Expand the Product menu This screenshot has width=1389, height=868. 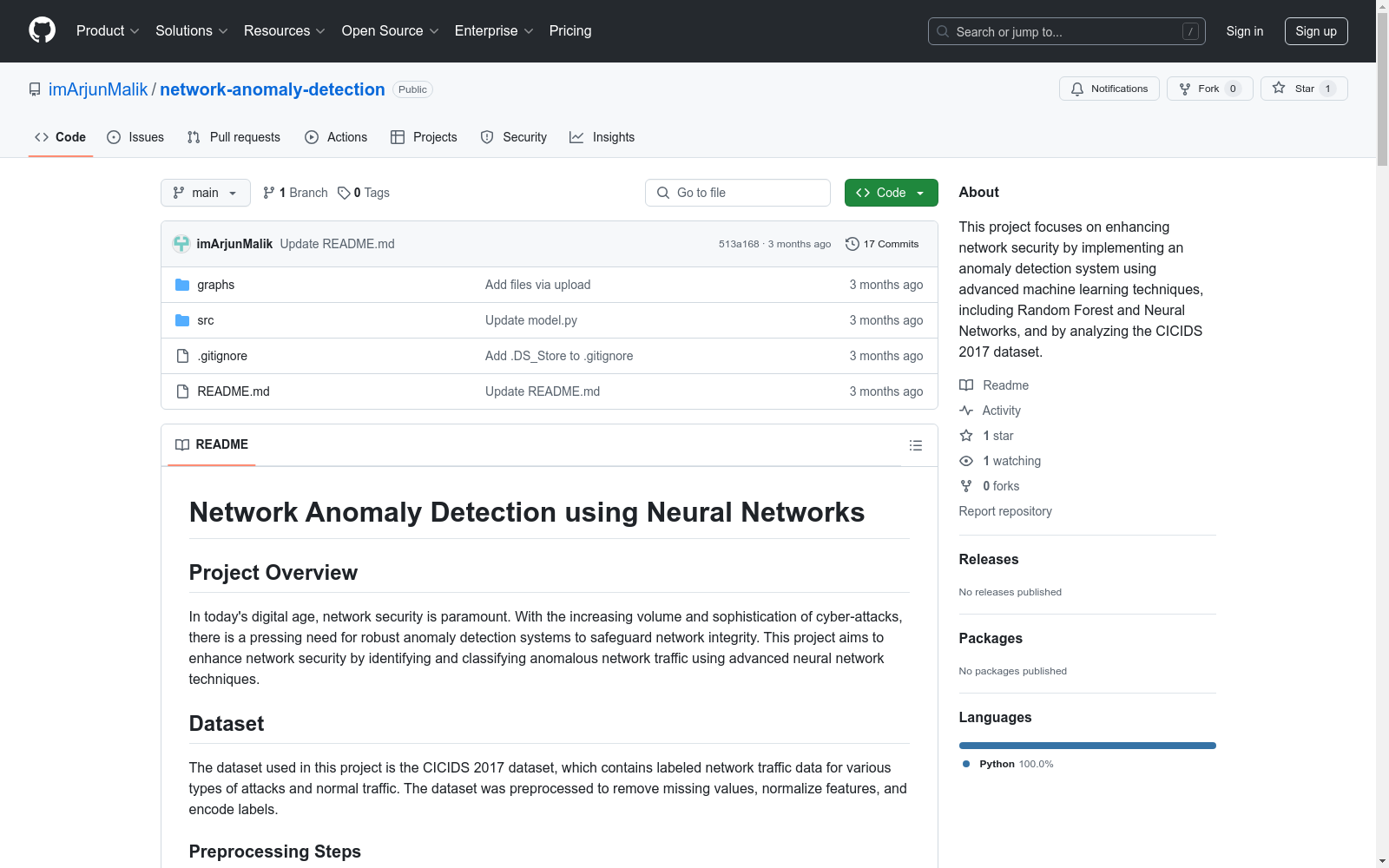tap(108, 30)
